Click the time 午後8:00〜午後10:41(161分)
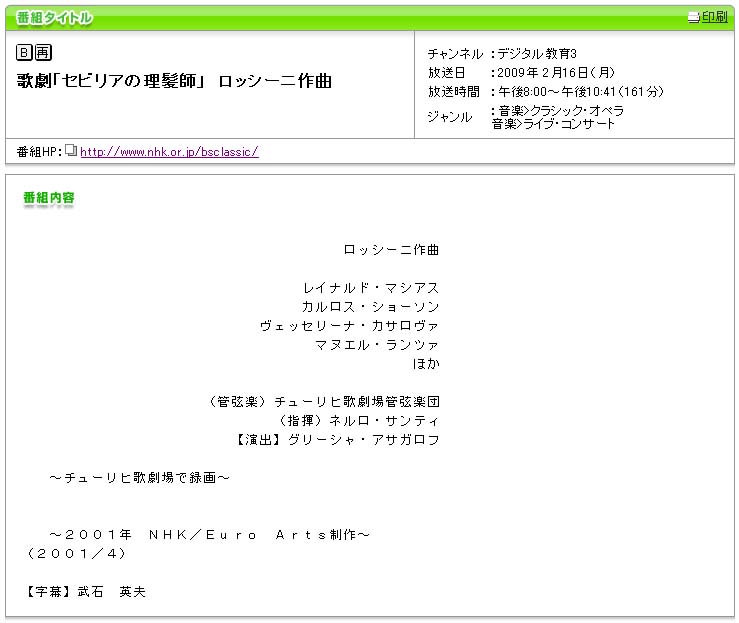Viewport: 739px width, 623px height. coord(581,91)
